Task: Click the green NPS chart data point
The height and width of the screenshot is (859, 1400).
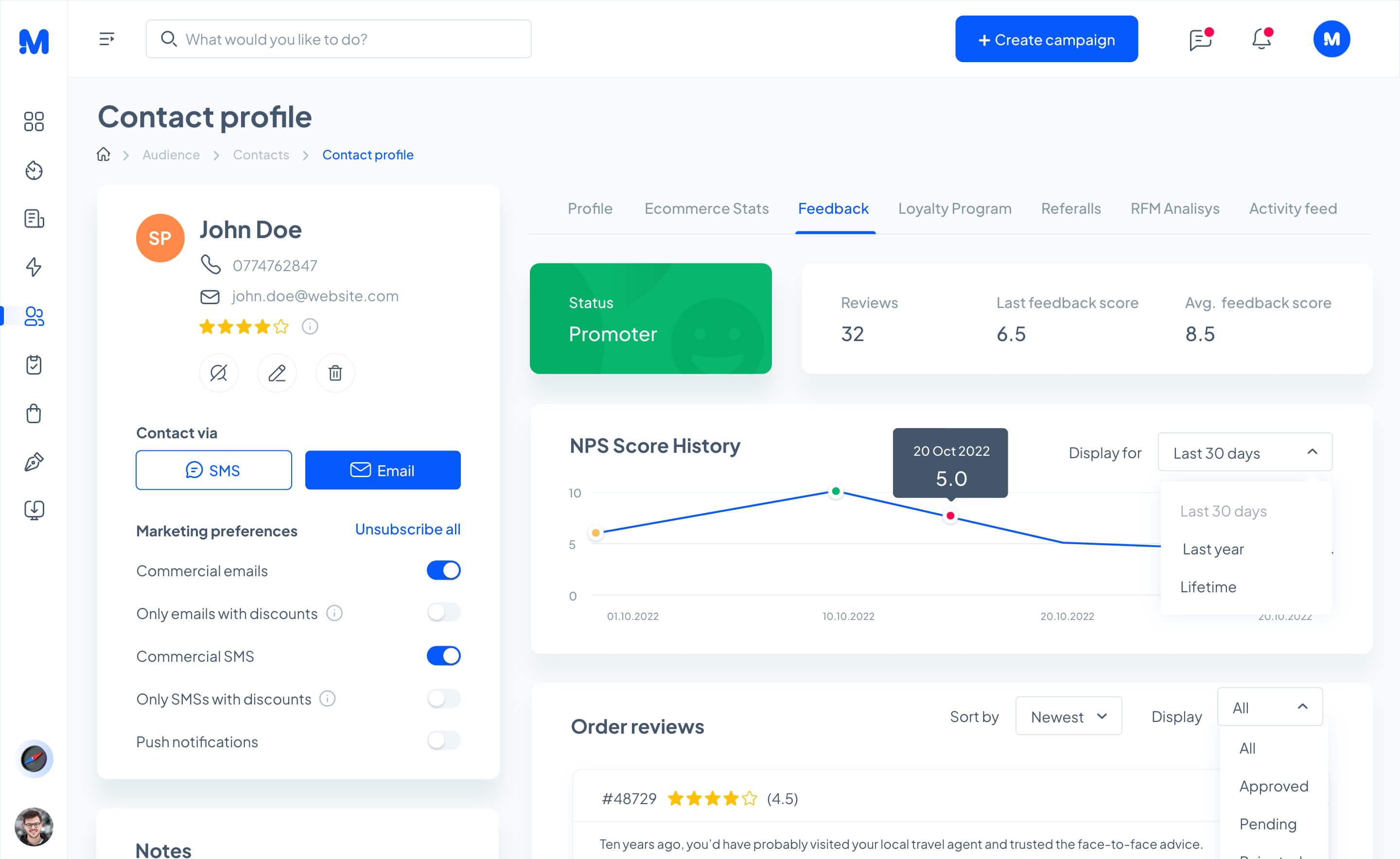Action: [836, 491]
